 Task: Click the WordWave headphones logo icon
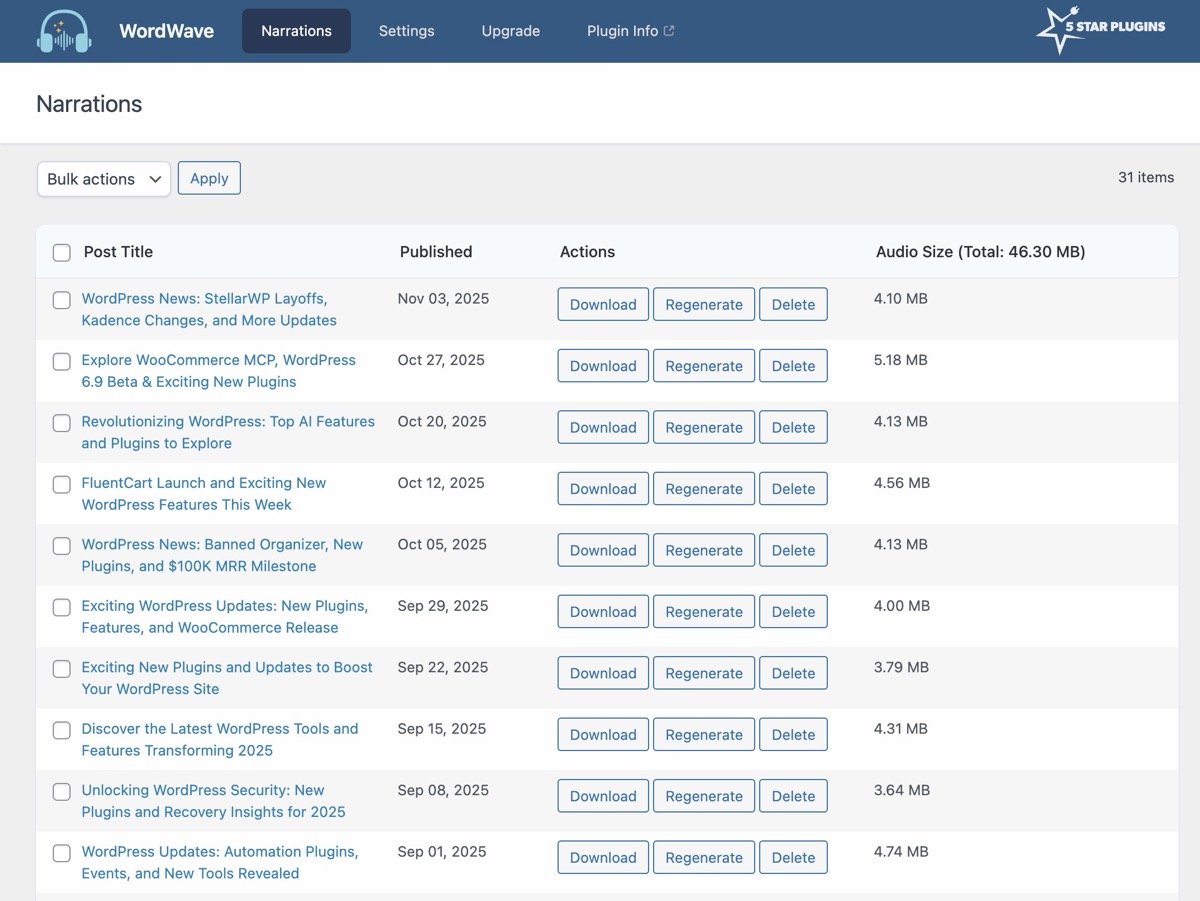click(64, 31)
